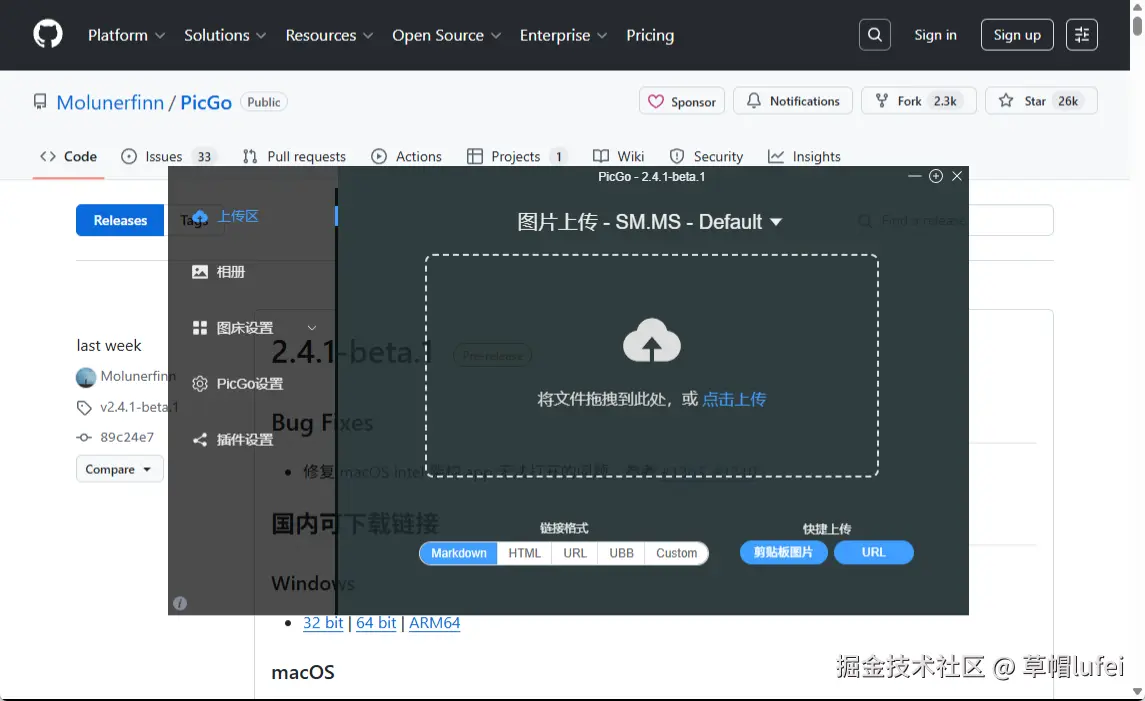Viewport: 1145px width, 701px height.
Task: Download the Windows 32 bit link
Action: point(323,623)
